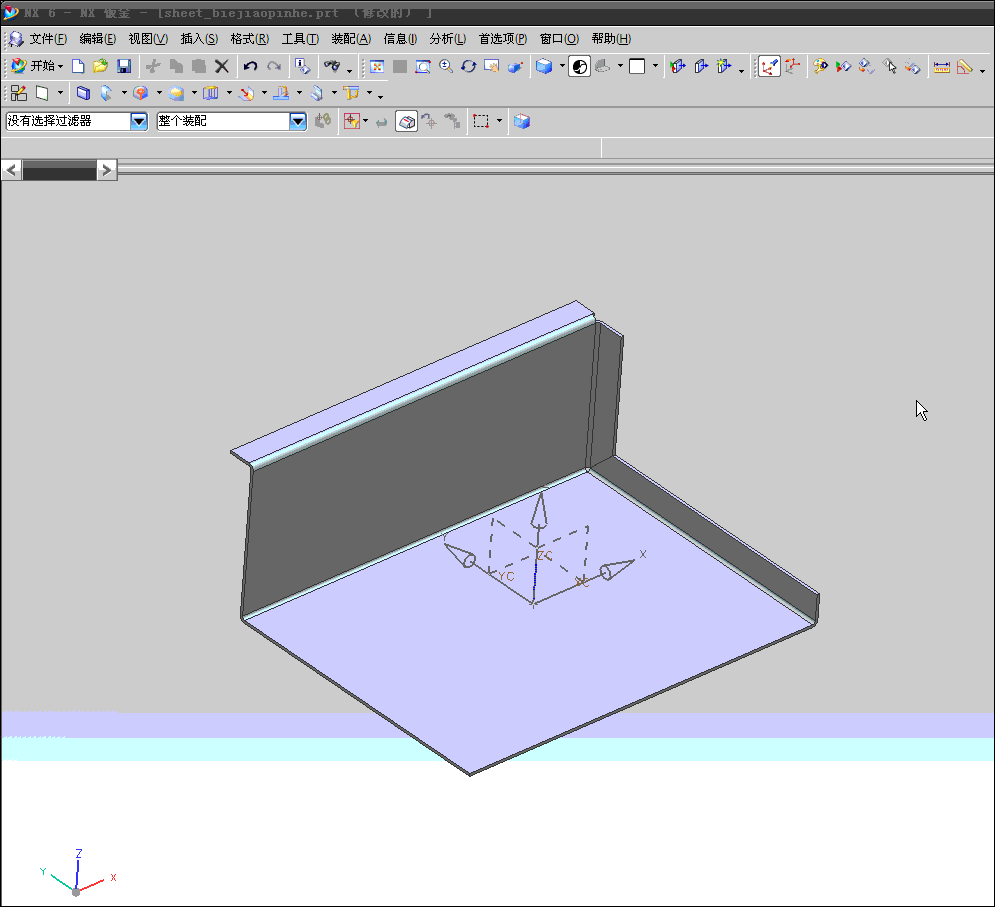Image resolution: width=995 pixels, height=907 pixels.
Task: Click the Delete X icon
Action: click(221, 66)
